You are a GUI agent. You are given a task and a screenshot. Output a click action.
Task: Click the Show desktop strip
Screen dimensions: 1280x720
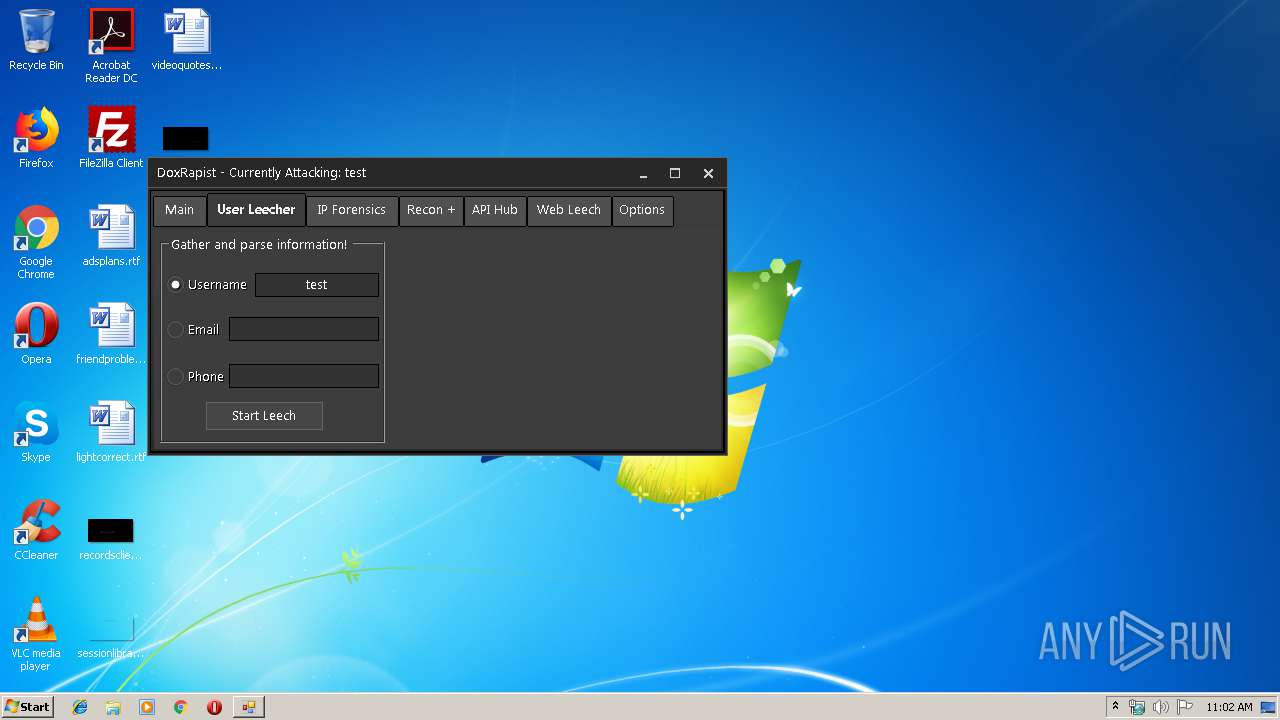click(x=1270, y=707)
